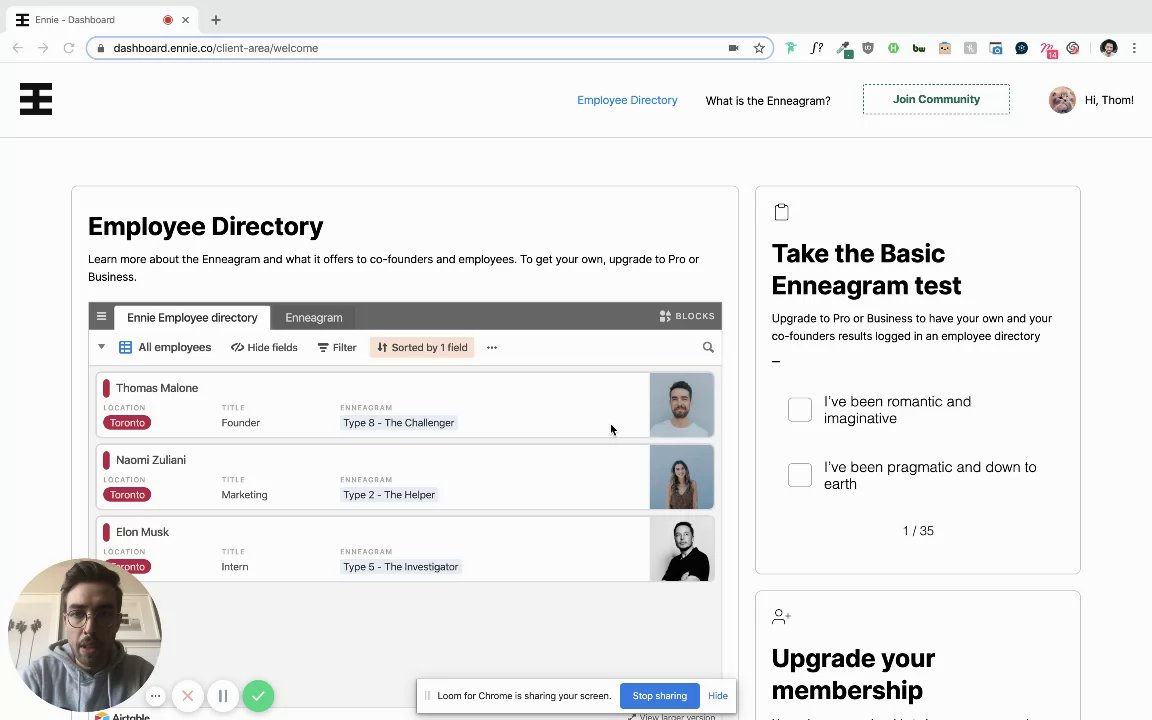This screenshot has width=1152, height=720.
Task: Open a new browser tab with plus icon
Action: [x=215, y=20]
